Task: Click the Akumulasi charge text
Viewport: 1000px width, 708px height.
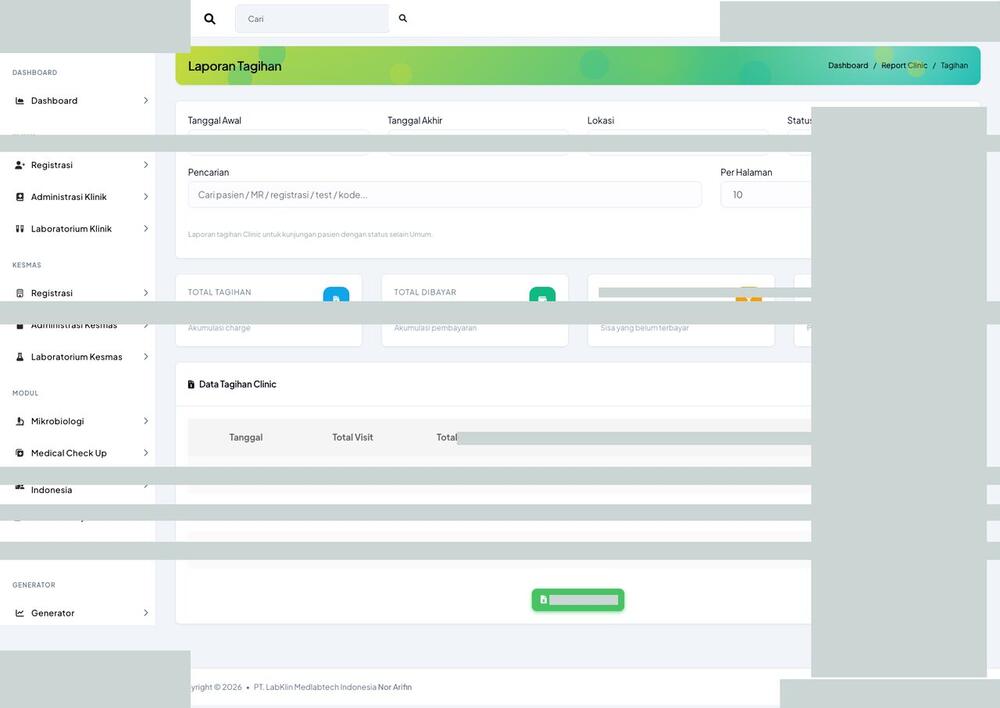Action: tap(219, 328)
